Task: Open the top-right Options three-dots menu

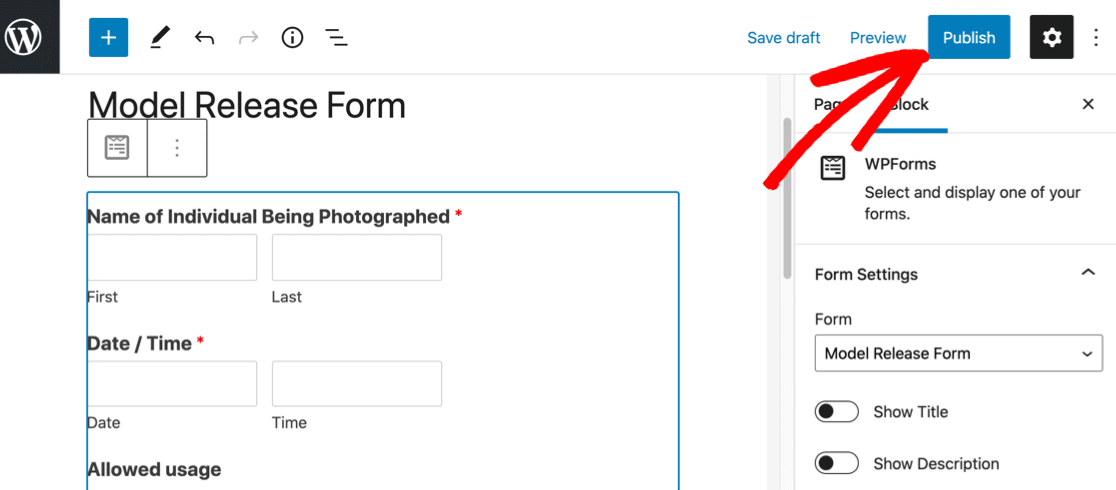Action: pyautogui.click(x=1096, y=38)
